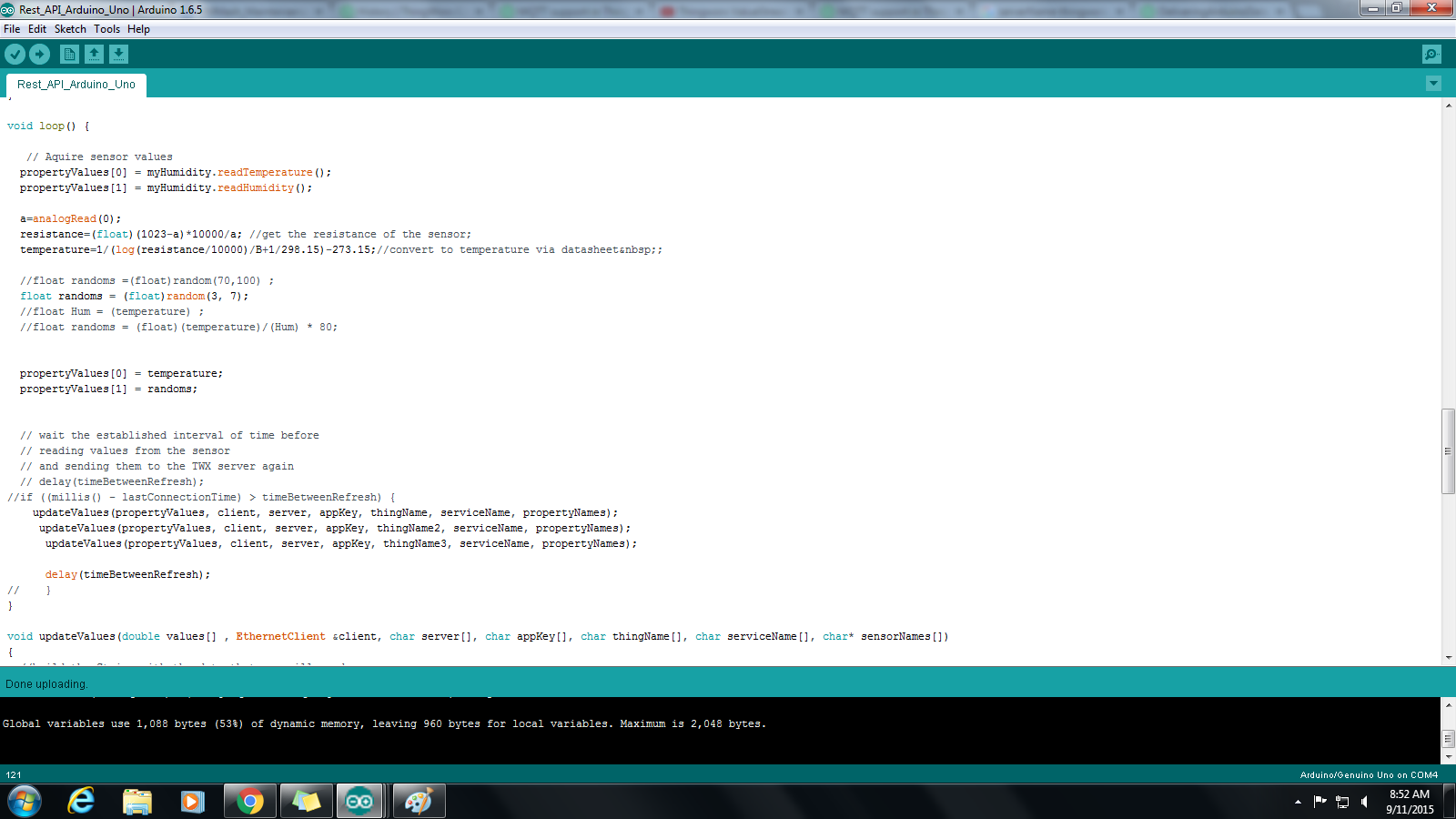
Task: Show hidden tray icons arrow
Action: click(1298, 802)
